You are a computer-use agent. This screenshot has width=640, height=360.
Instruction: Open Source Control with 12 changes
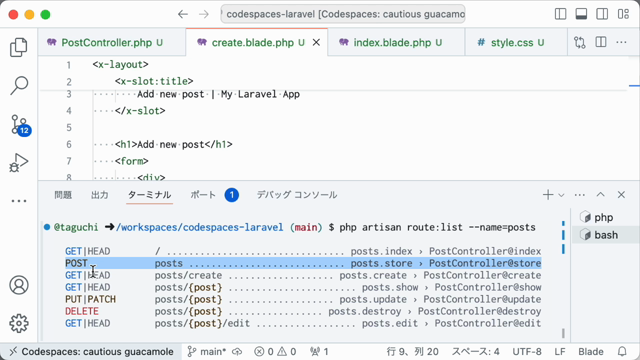[x=19, y=124]
